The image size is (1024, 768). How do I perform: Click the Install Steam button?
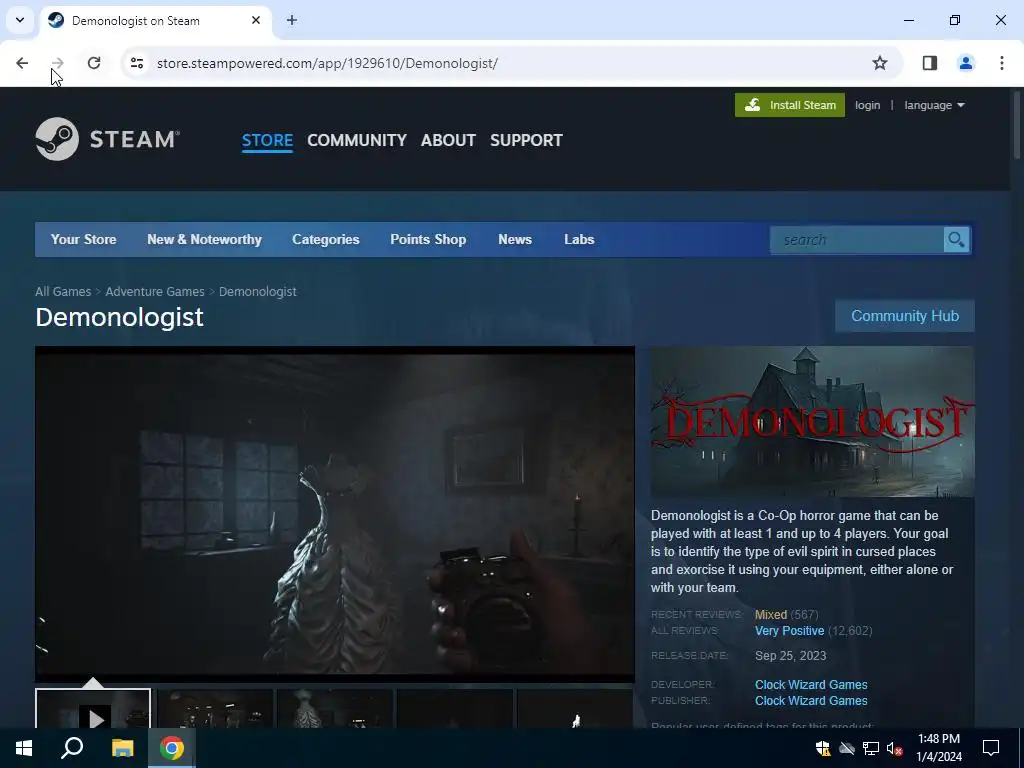click(790, 105)
